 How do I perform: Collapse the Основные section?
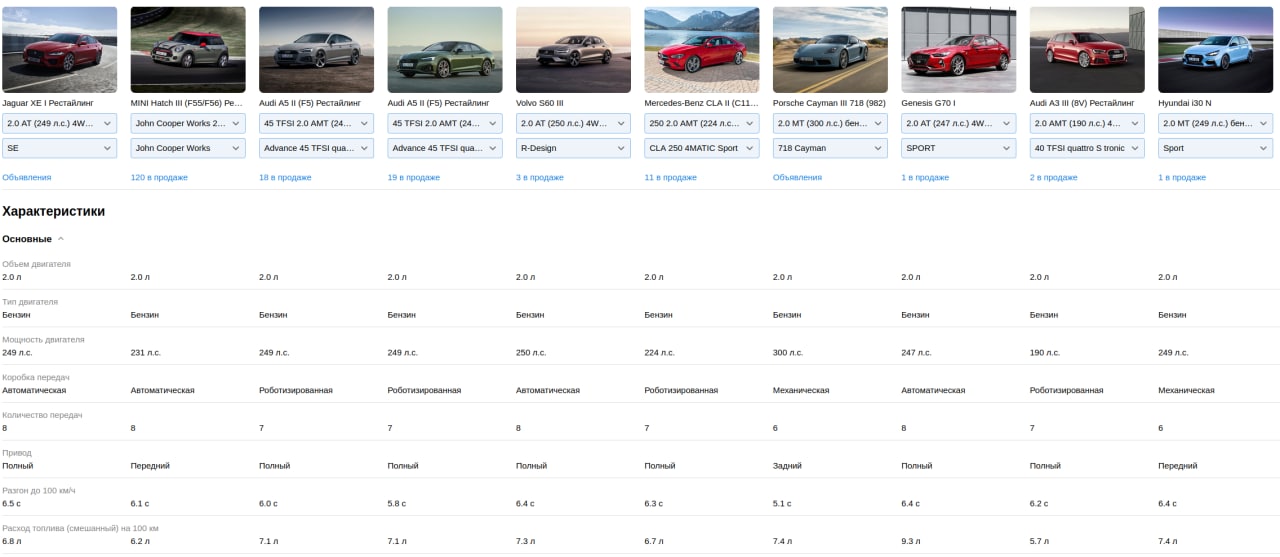pyautogui.click(x=33, y=239)
